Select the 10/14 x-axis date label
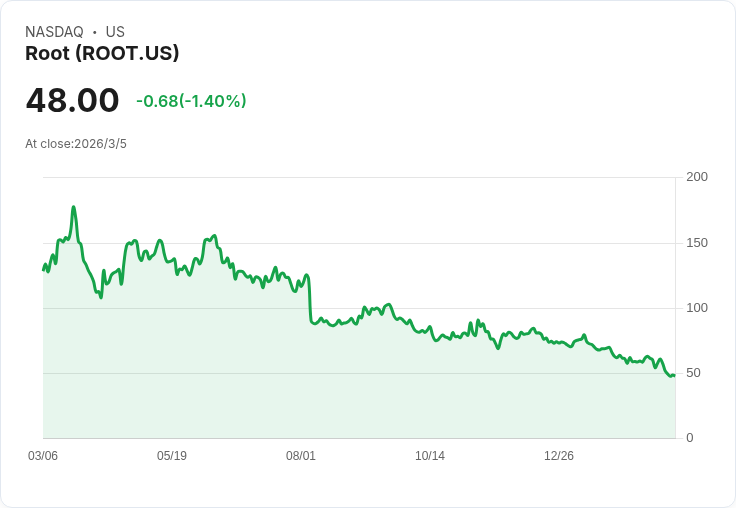This screenshot has width=736, height=508. coord(430,456)
